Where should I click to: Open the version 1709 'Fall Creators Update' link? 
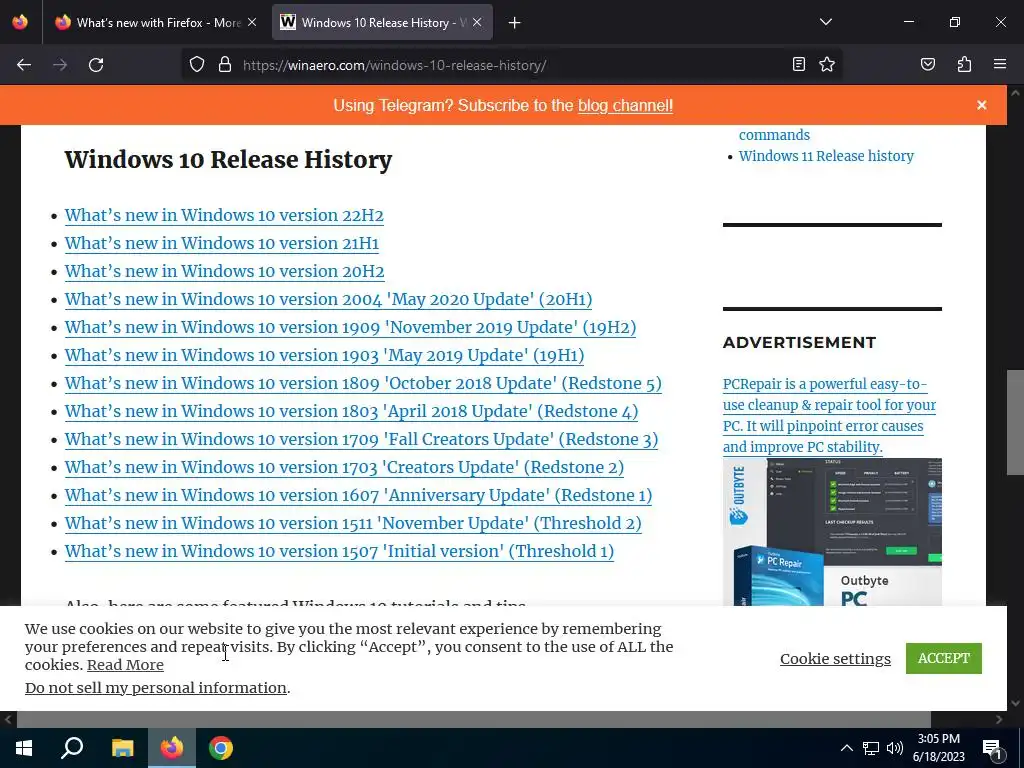(361, 440)
